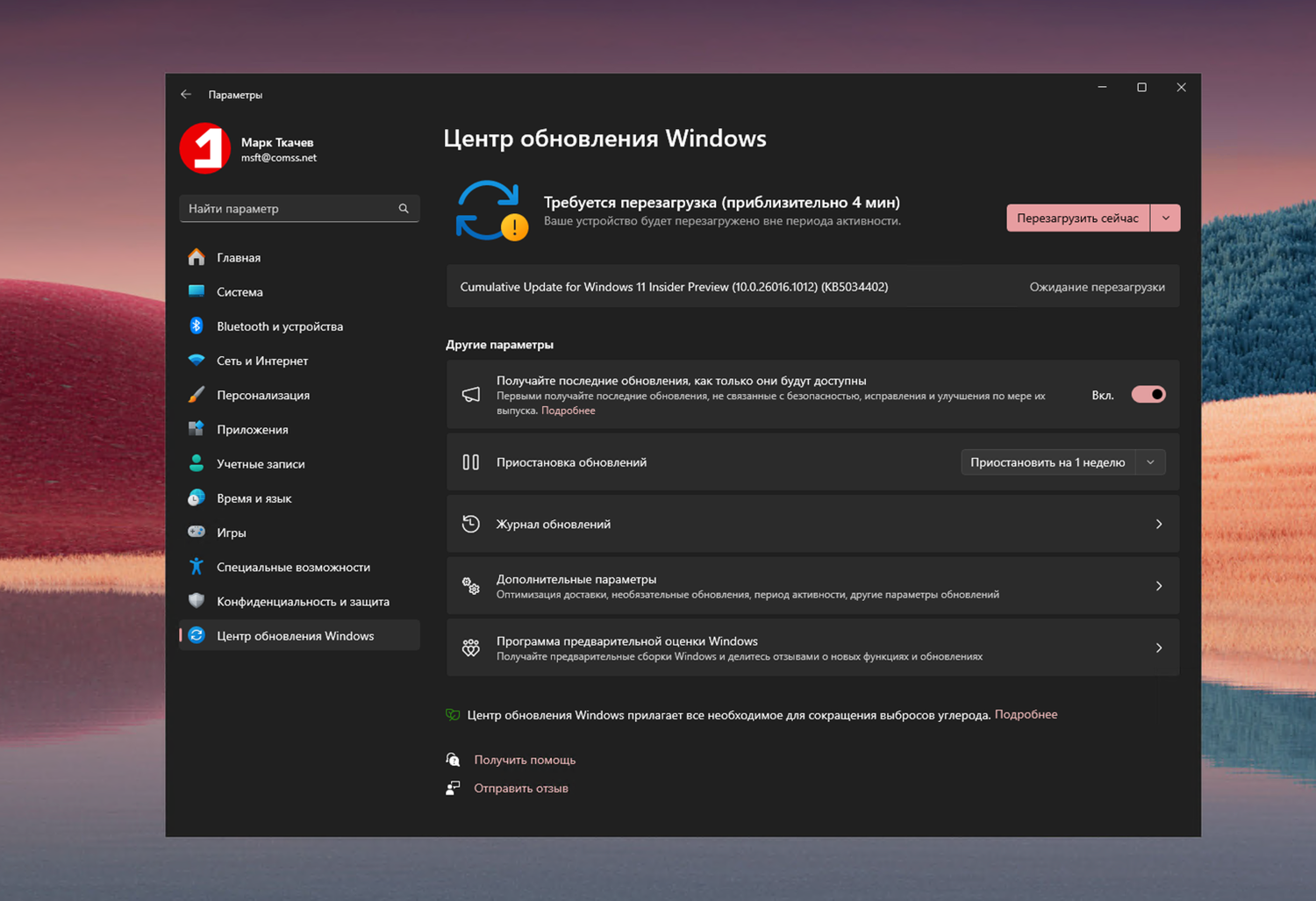The image size is (1316, 901).
Task: Click the Игры gamepad icon
Action: (197, 533)
